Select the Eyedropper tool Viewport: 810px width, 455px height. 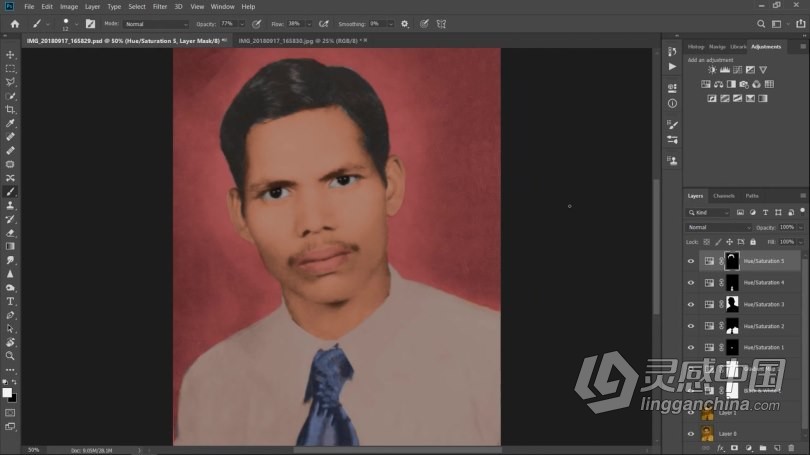(x=10, y=123)
